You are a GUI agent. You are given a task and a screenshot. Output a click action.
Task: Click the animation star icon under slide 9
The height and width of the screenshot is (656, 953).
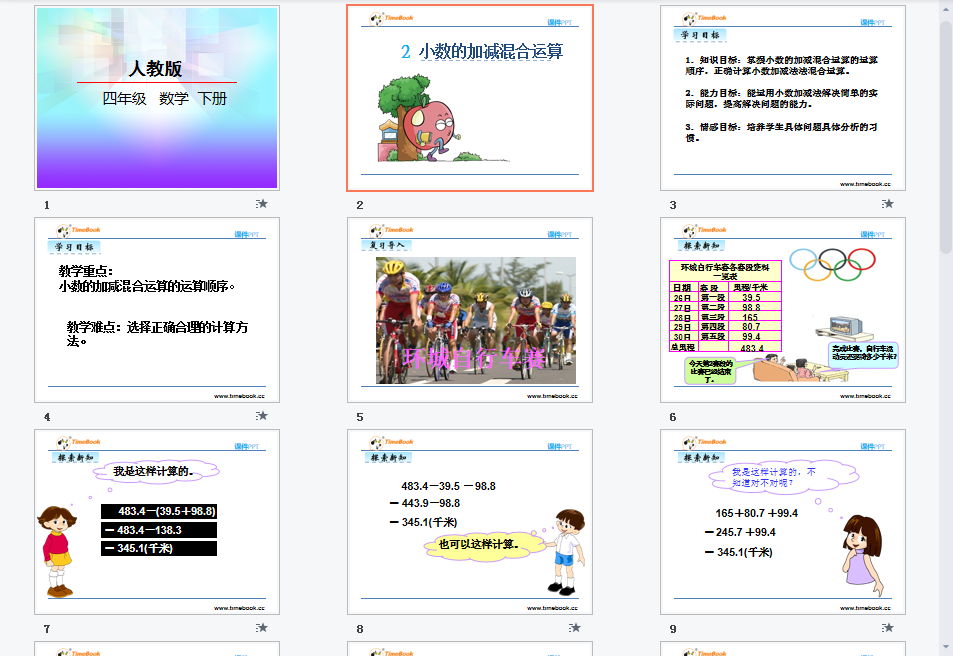point(888,628)
